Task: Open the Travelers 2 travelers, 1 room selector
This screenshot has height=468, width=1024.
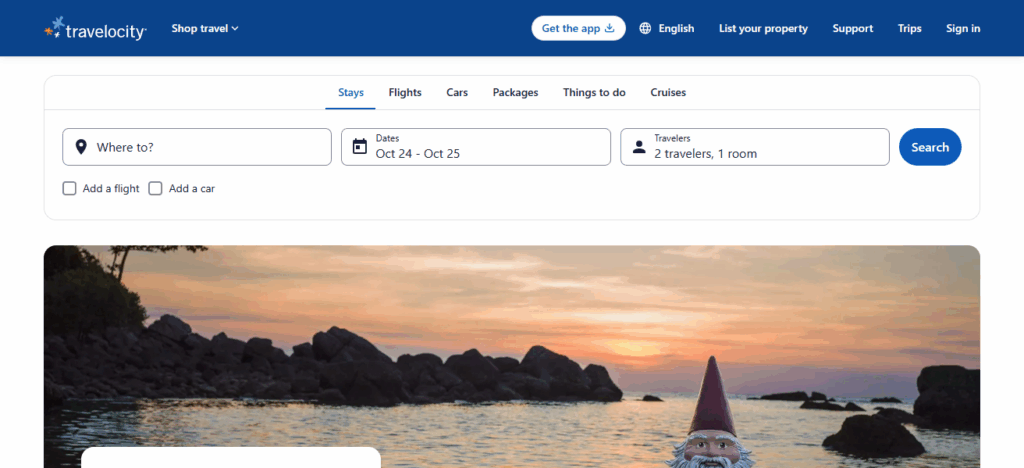Action: (755, 147)
